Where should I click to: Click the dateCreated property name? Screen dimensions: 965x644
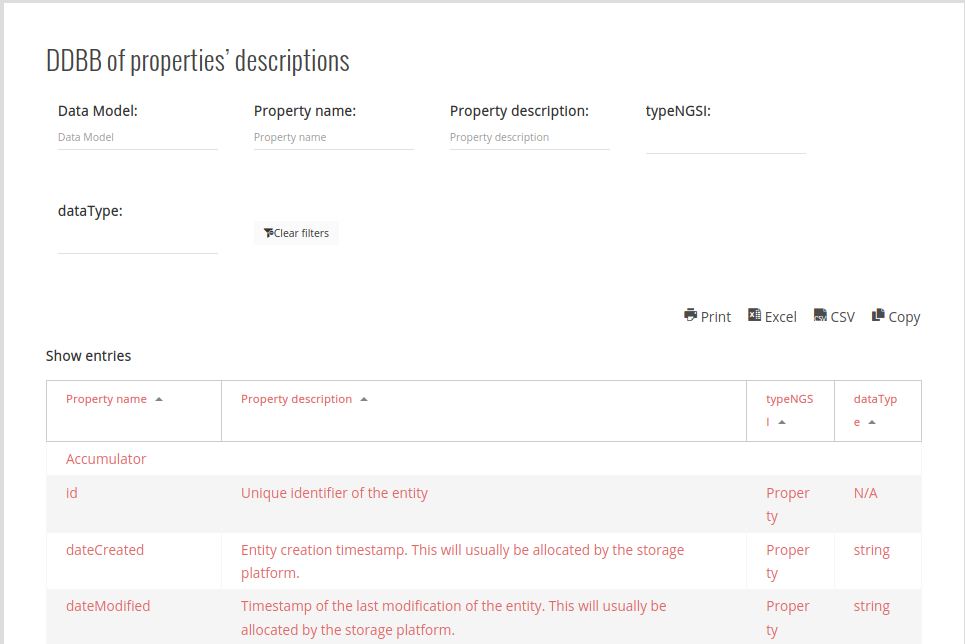click(x=105, y=550)
